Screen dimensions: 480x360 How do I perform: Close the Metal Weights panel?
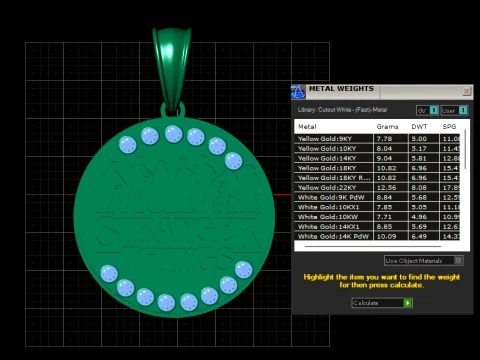(x=467, y=91)
